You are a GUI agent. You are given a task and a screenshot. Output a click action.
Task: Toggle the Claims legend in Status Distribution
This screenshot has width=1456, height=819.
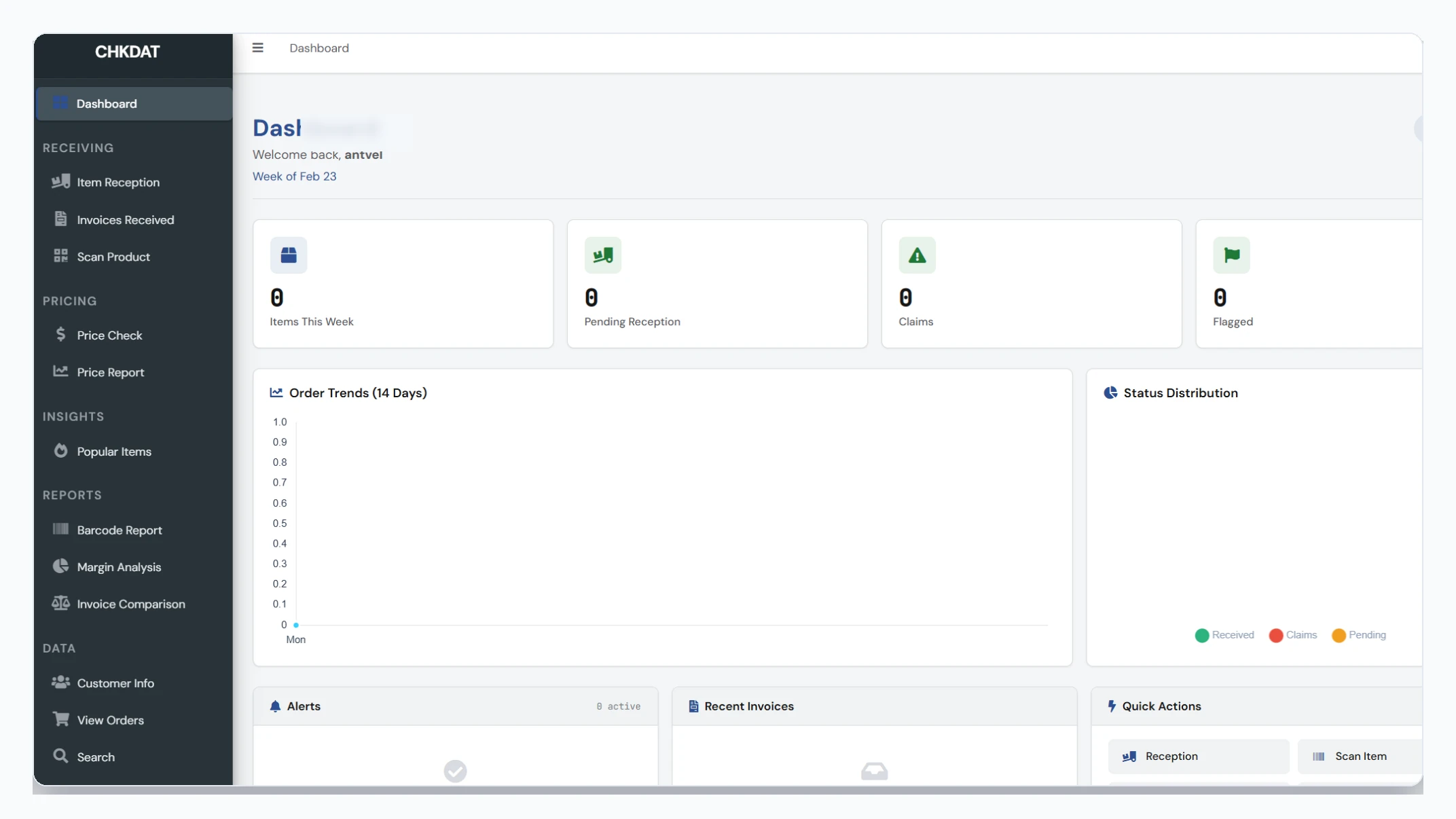tap(1292, 635)
